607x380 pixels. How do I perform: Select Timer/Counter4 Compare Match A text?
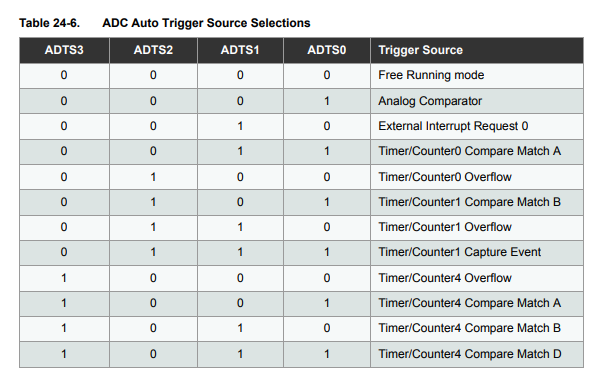click(x=470, y=303)
